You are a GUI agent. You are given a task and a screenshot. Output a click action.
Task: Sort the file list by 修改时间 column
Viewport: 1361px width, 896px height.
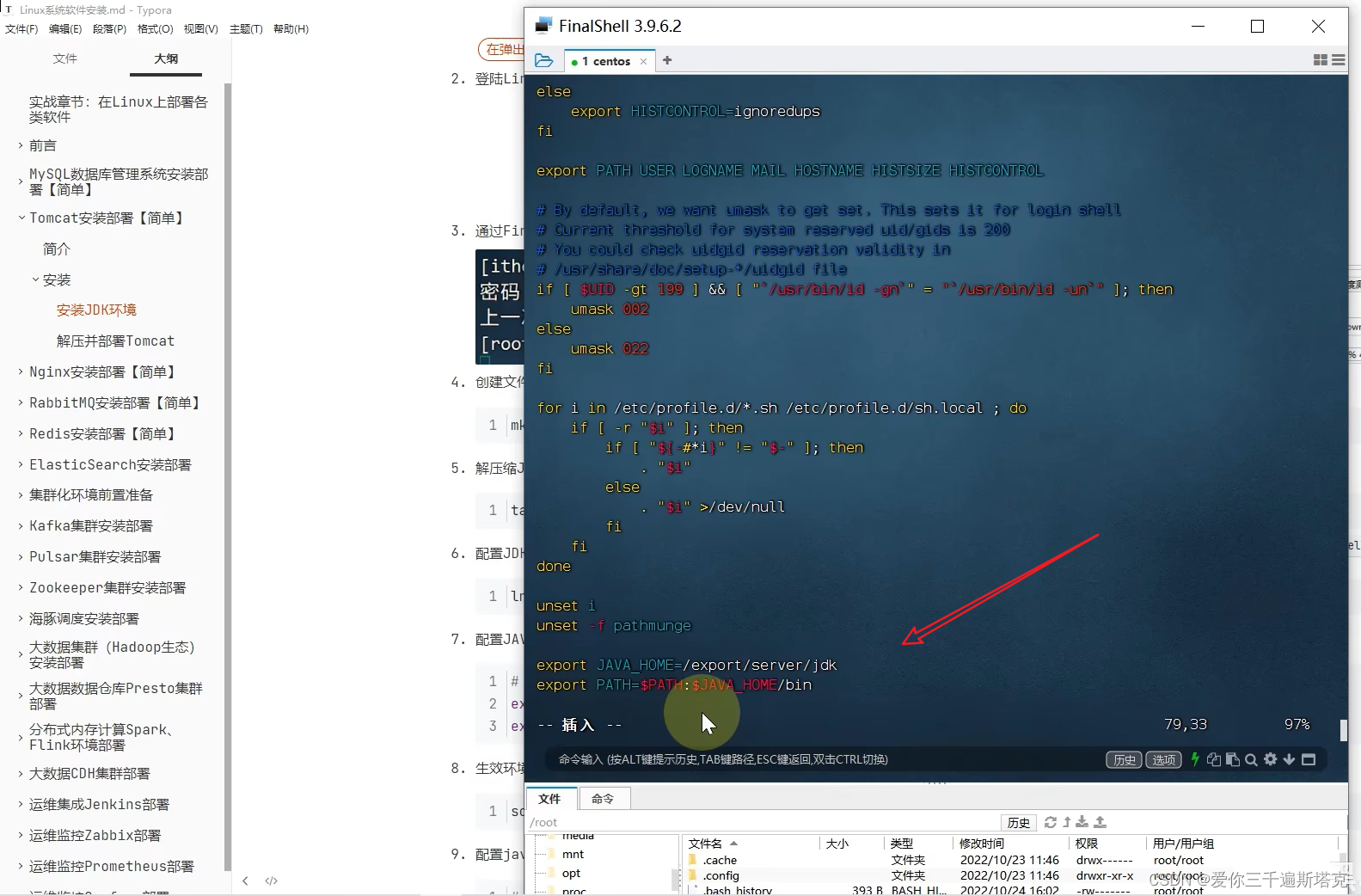coord(1010,844)
